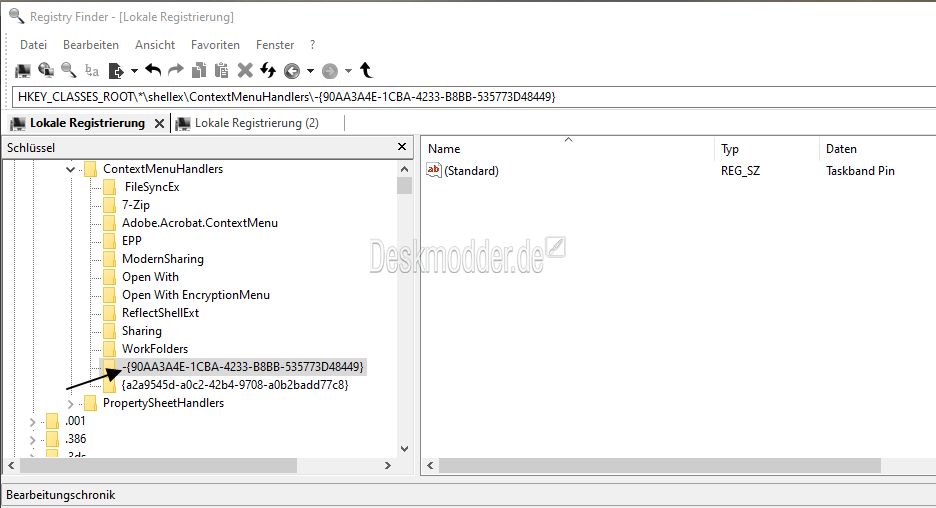Select the -{90AA3A4E-1CBA-4233-B8BB-535773D48449} key
Image resolution: width=936 pixels, height=508 pixels.
(x=243, y=367)
